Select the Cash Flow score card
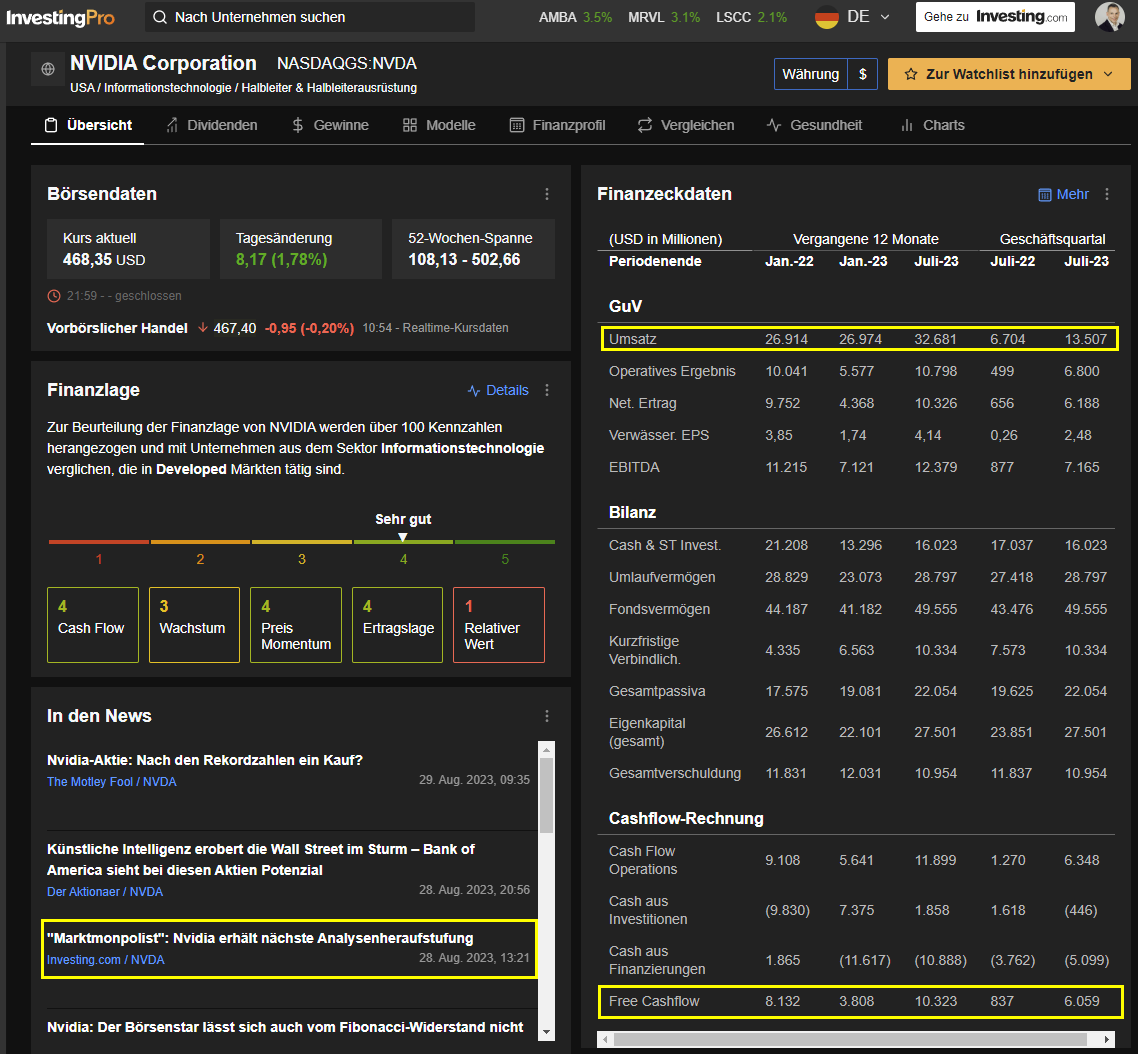1138x1054 pixels. click(93, 625)
